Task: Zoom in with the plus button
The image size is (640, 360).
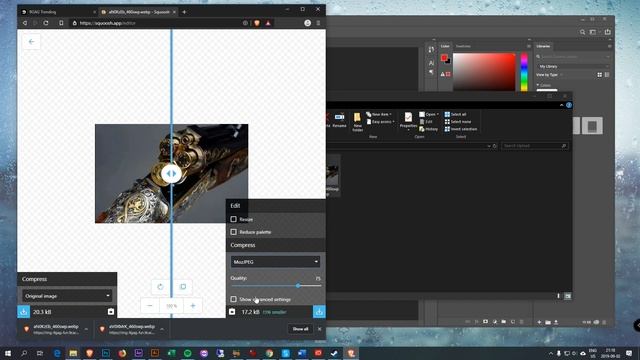Action: pyautogui.click(x=193, y=305)
